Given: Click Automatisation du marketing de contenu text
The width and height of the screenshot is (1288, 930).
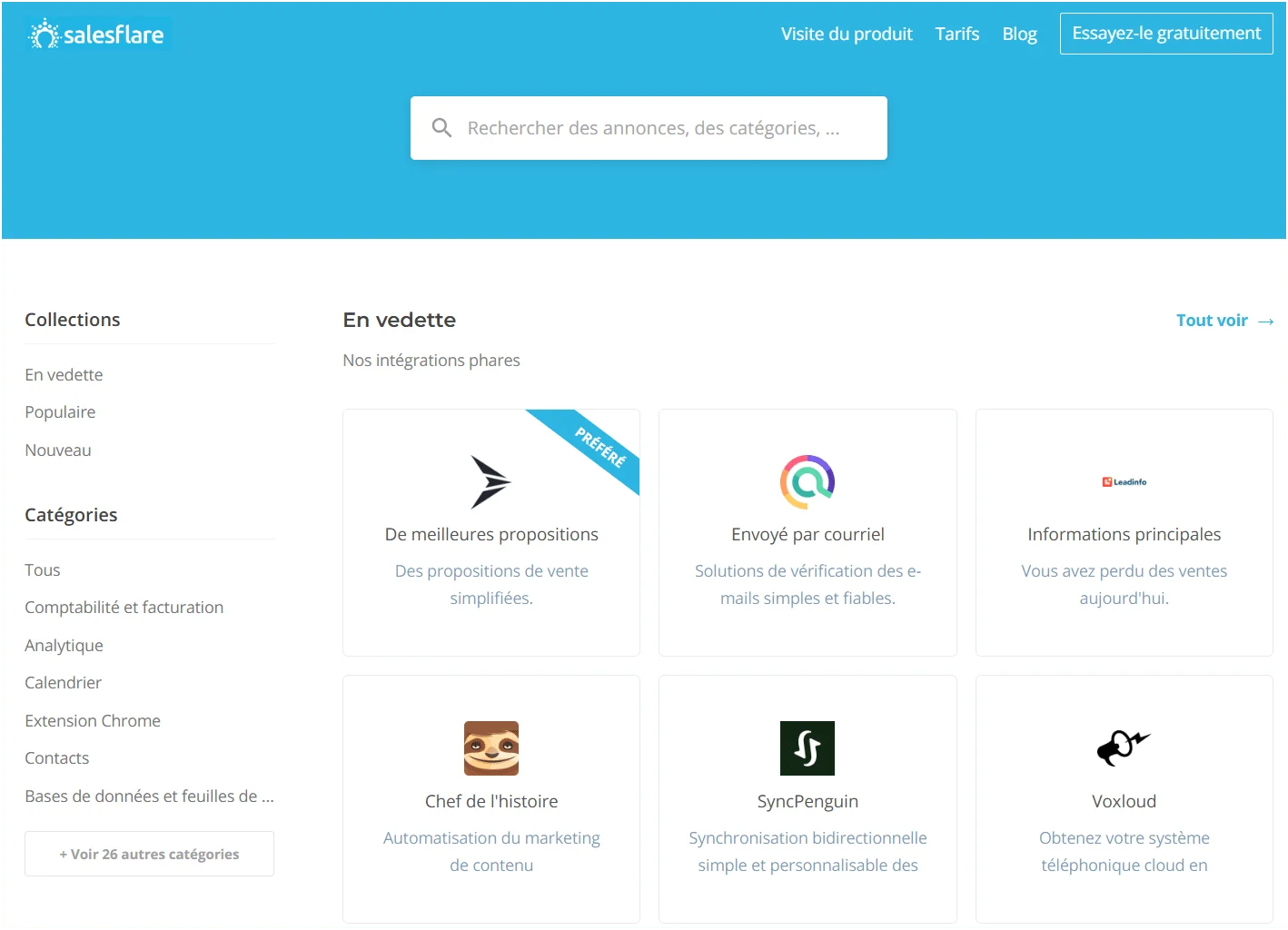Looking at the screenshot, I should coord(491,851).
